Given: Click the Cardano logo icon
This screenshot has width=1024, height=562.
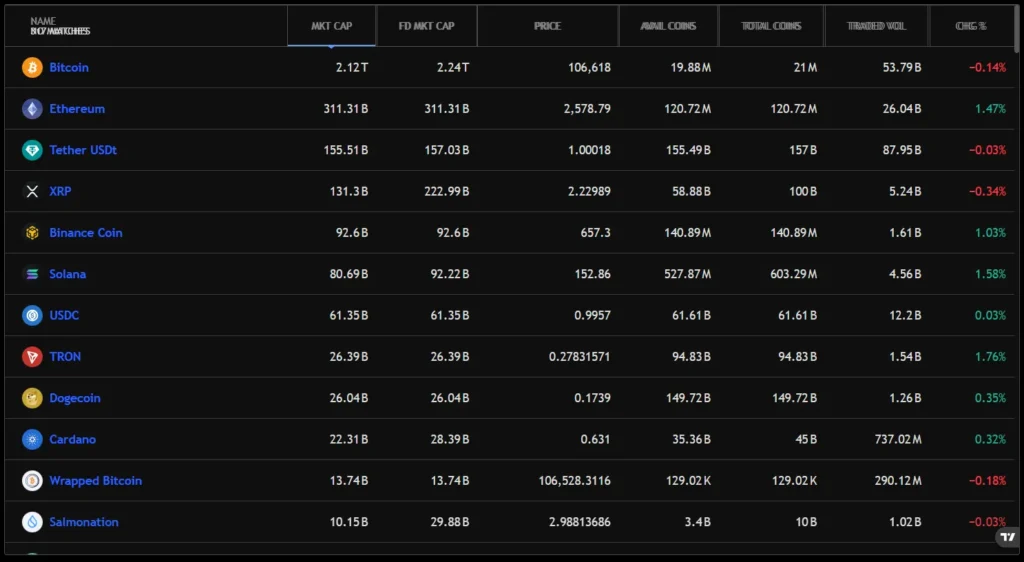Looking at the screenshot, I should pos(32,439).
